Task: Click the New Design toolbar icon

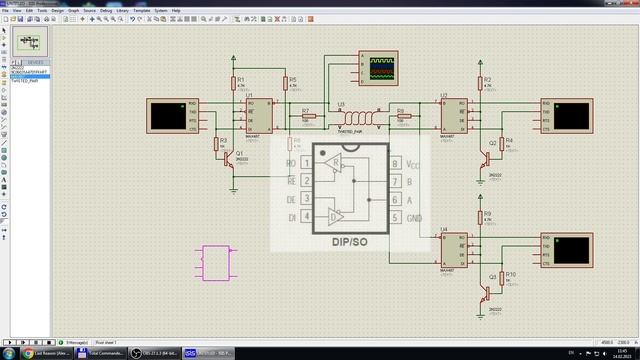Action: tap(6, 19)
